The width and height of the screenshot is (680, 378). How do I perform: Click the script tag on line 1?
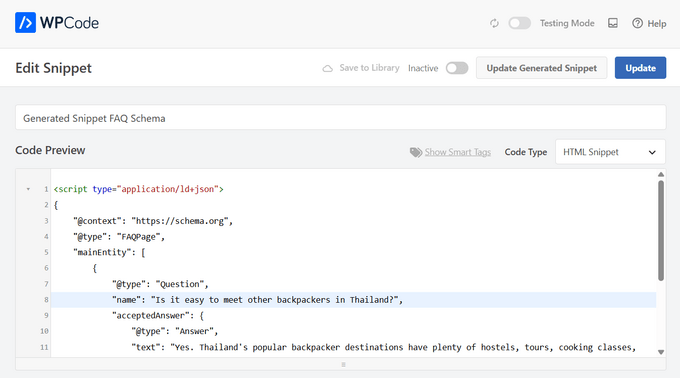[138, 189]
